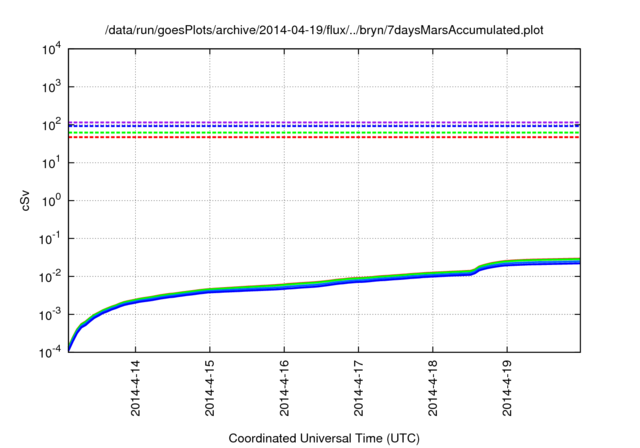The image size is (640, 448).
Task: Click the x-axis date label 2014-4-17
Action: pos(358,388)
